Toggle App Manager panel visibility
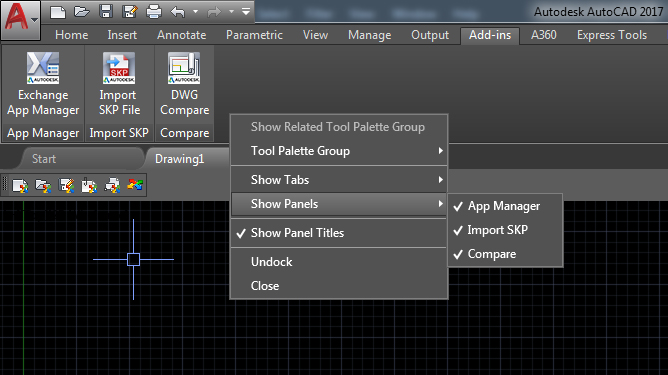This screenshot has height=375, width=668. tap(505, 206)
